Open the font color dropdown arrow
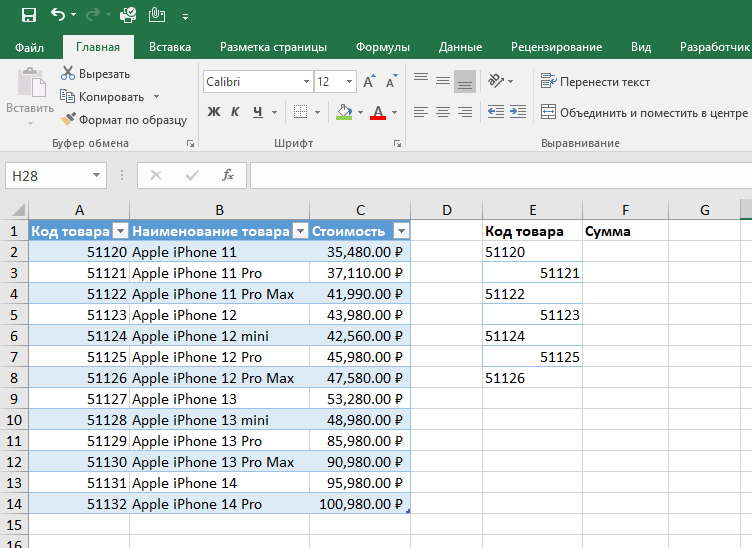Screen dimensions: 752x548 click(394, 113)
